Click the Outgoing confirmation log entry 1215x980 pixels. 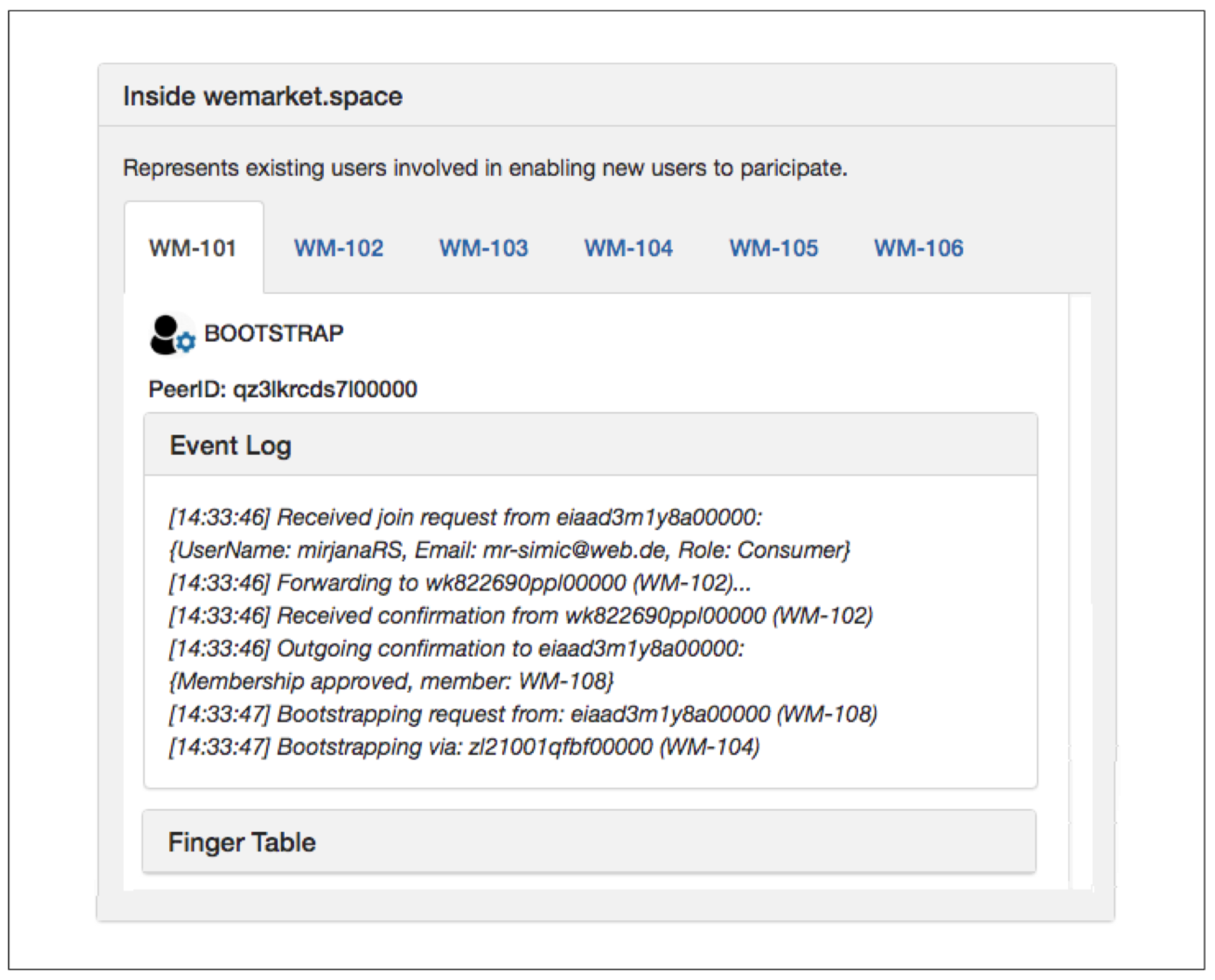coord(456,649)
